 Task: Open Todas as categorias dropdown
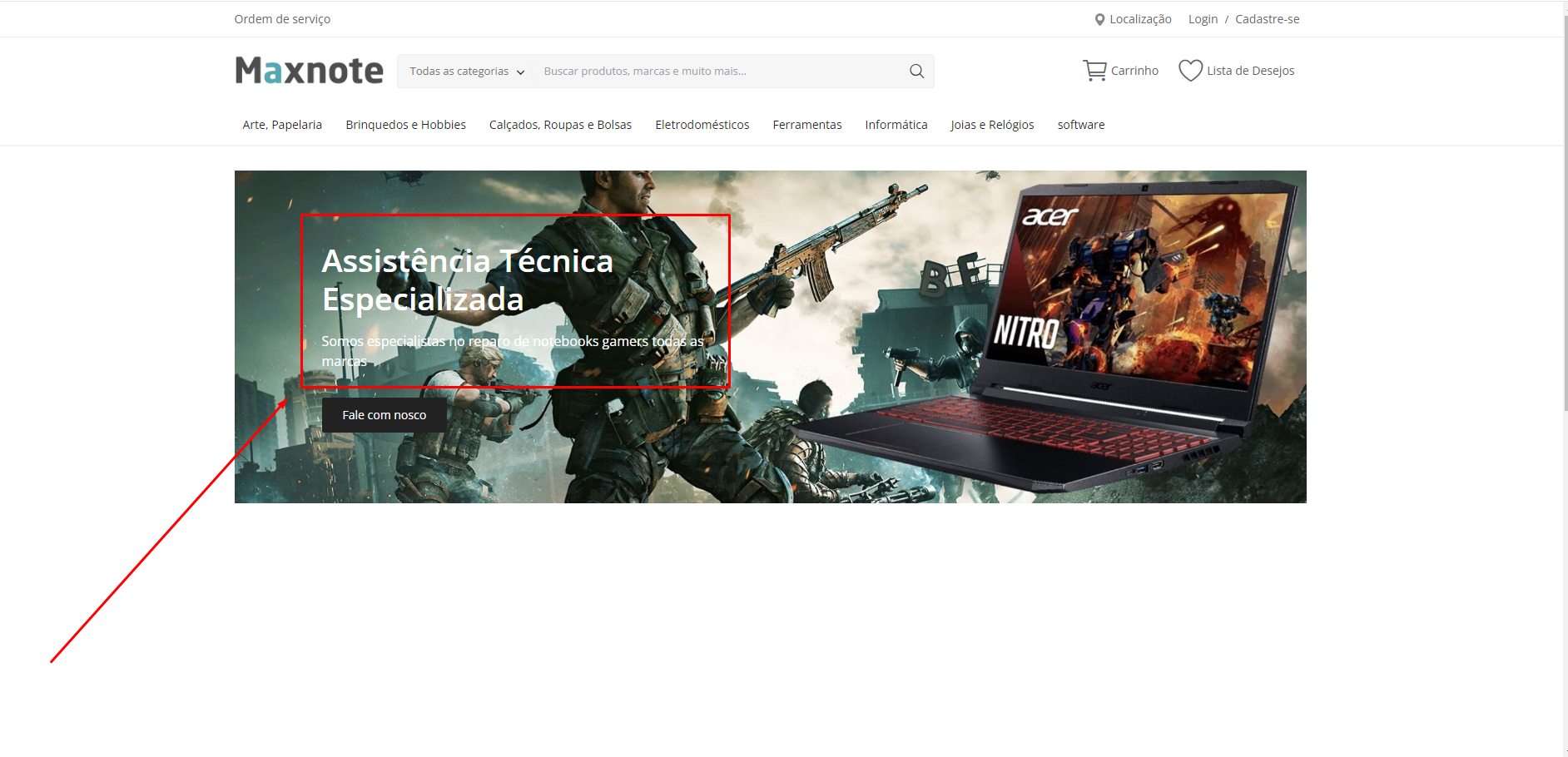(x=466, y=72)
